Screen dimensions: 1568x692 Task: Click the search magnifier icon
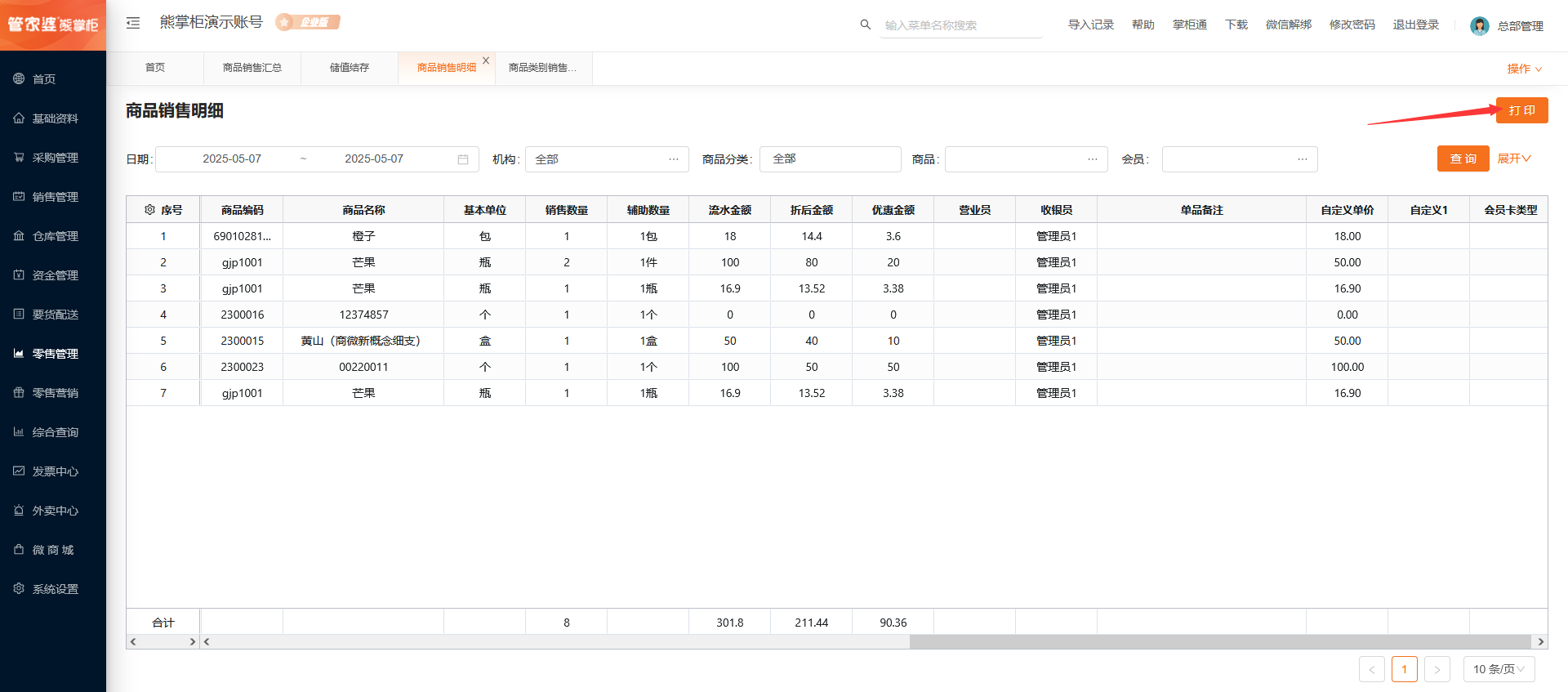click(x=865, y=25)
